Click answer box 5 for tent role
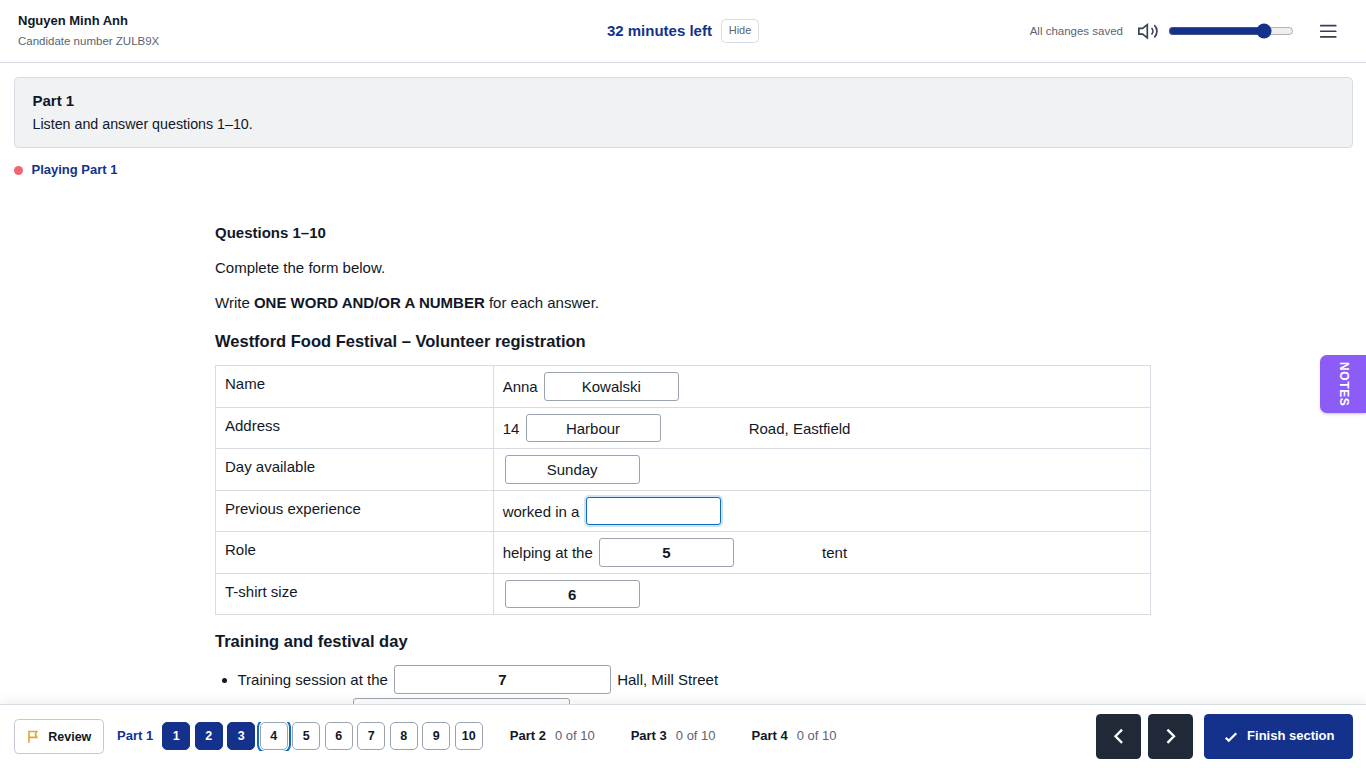Image resolution: width=1366 pixels, height=768 pixels. [x=666, y=553]
